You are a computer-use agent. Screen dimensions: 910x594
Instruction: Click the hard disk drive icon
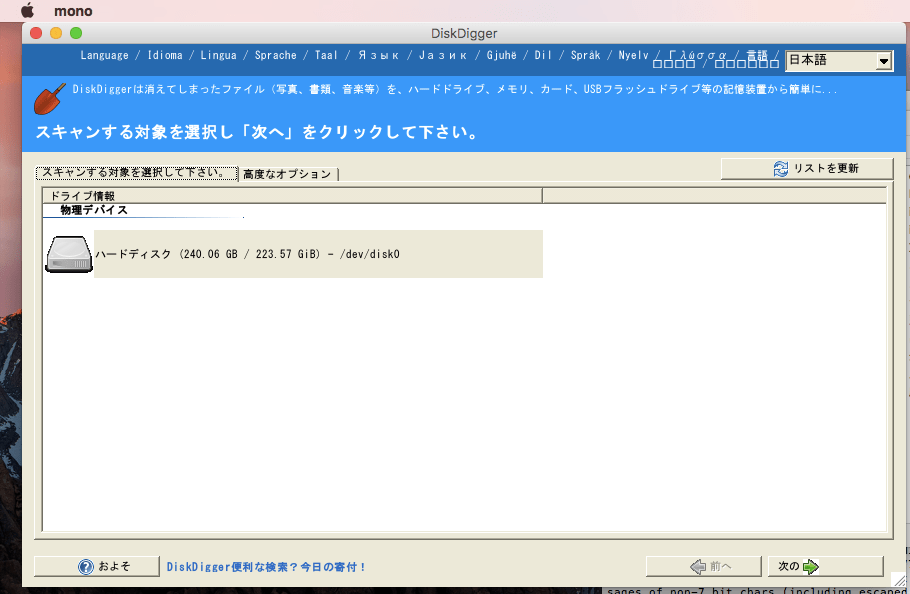pyautogui.click(x=69, y=254)
